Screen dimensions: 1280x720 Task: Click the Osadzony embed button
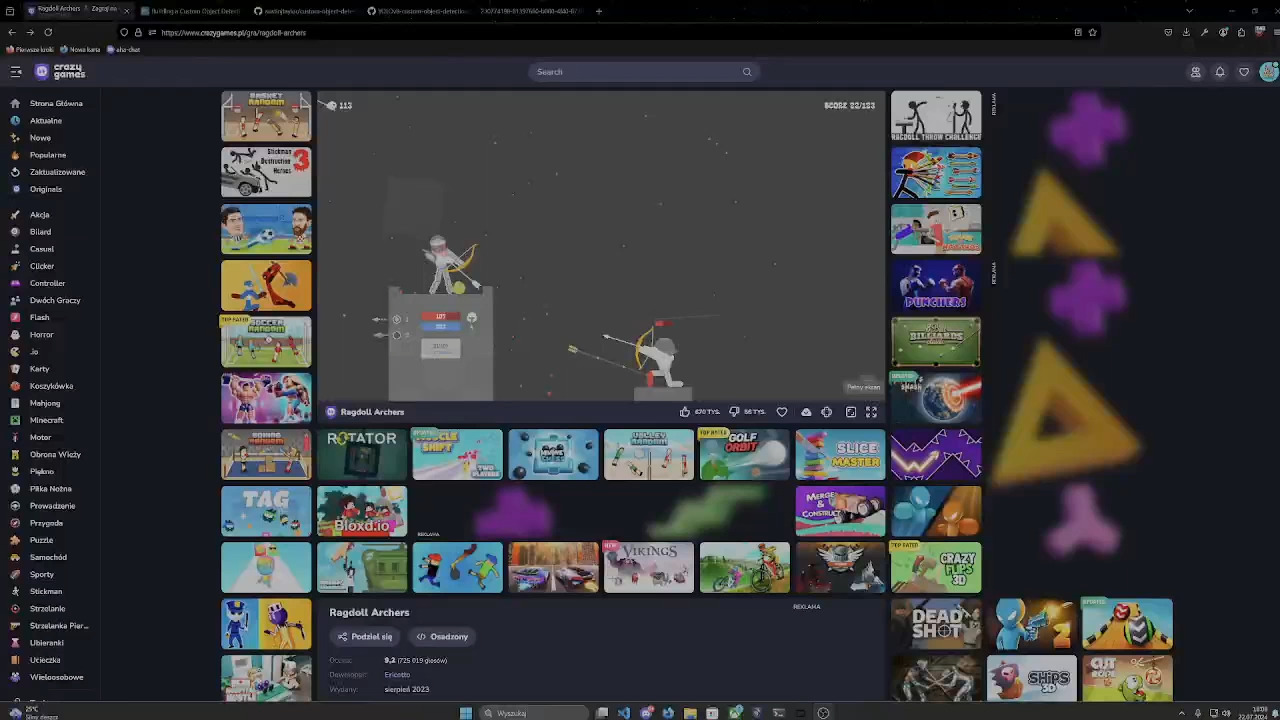[x=442, y=637]
